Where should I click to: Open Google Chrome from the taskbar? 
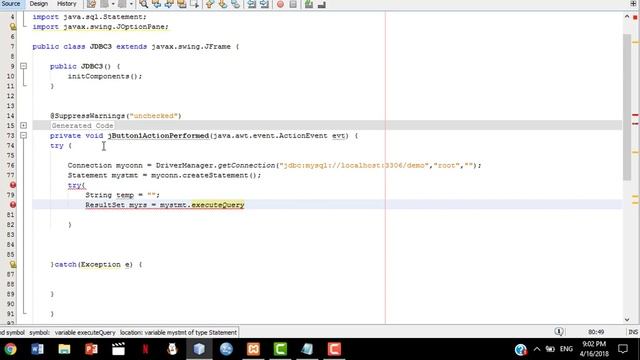[x=10, y=349]
